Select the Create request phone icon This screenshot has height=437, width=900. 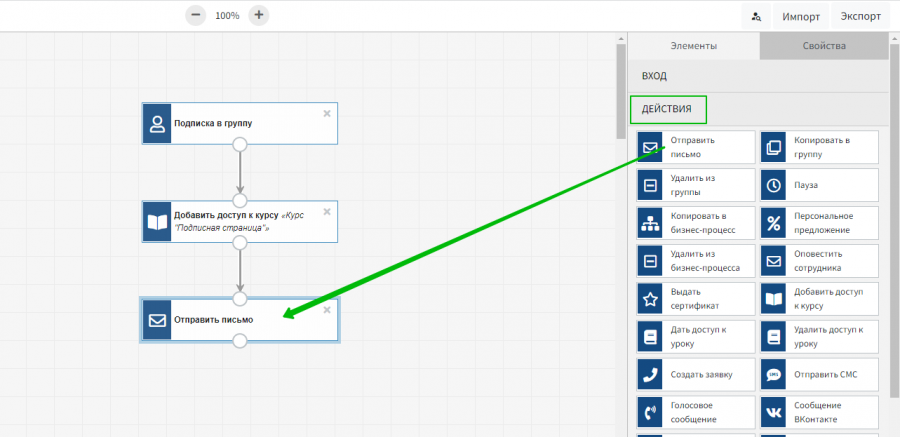coord(650,374)
